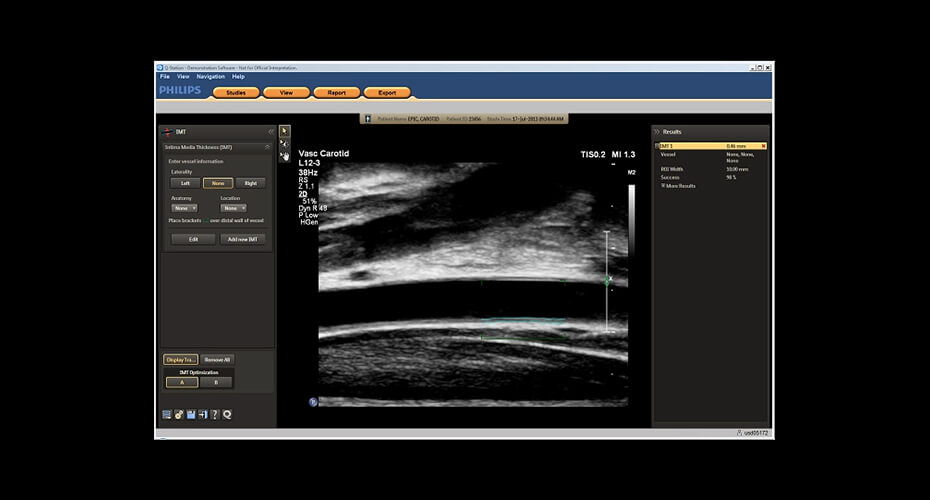This screenshot has height=500, width=930.
Task: Set laterality to Left
Action: click(x=185, y=183)
